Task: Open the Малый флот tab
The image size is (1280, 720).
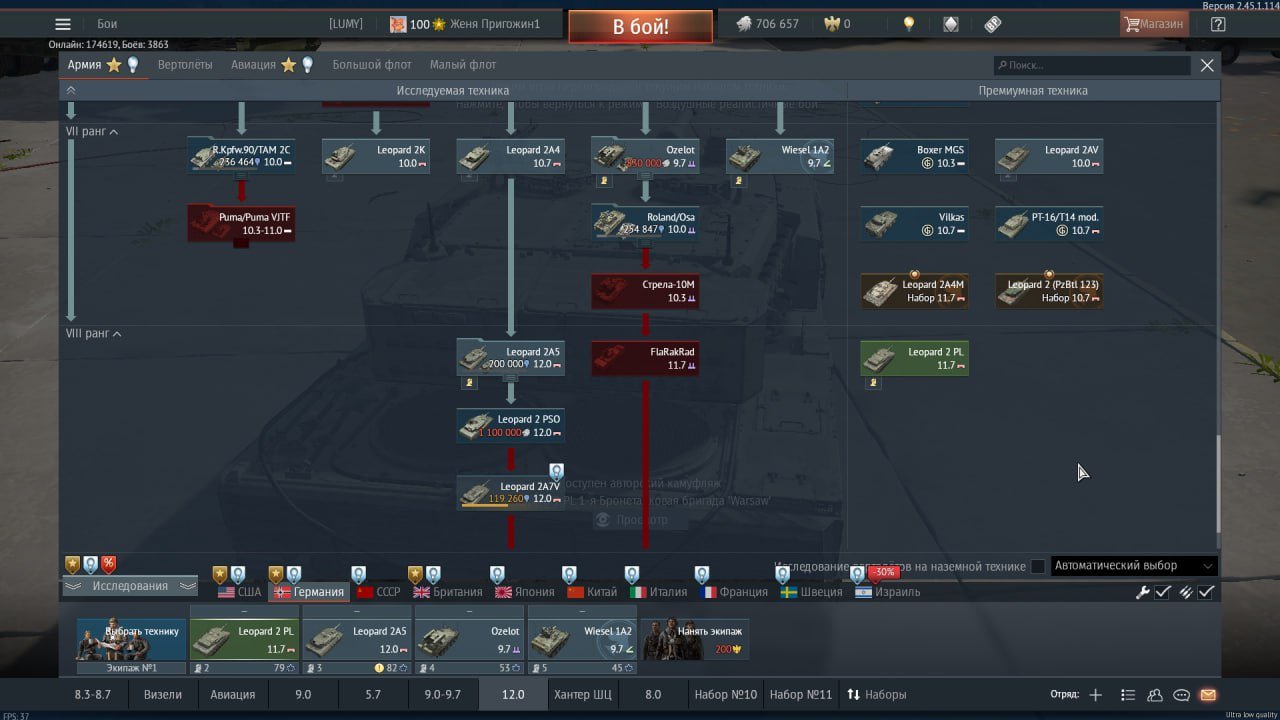Action: click(463, 65)
